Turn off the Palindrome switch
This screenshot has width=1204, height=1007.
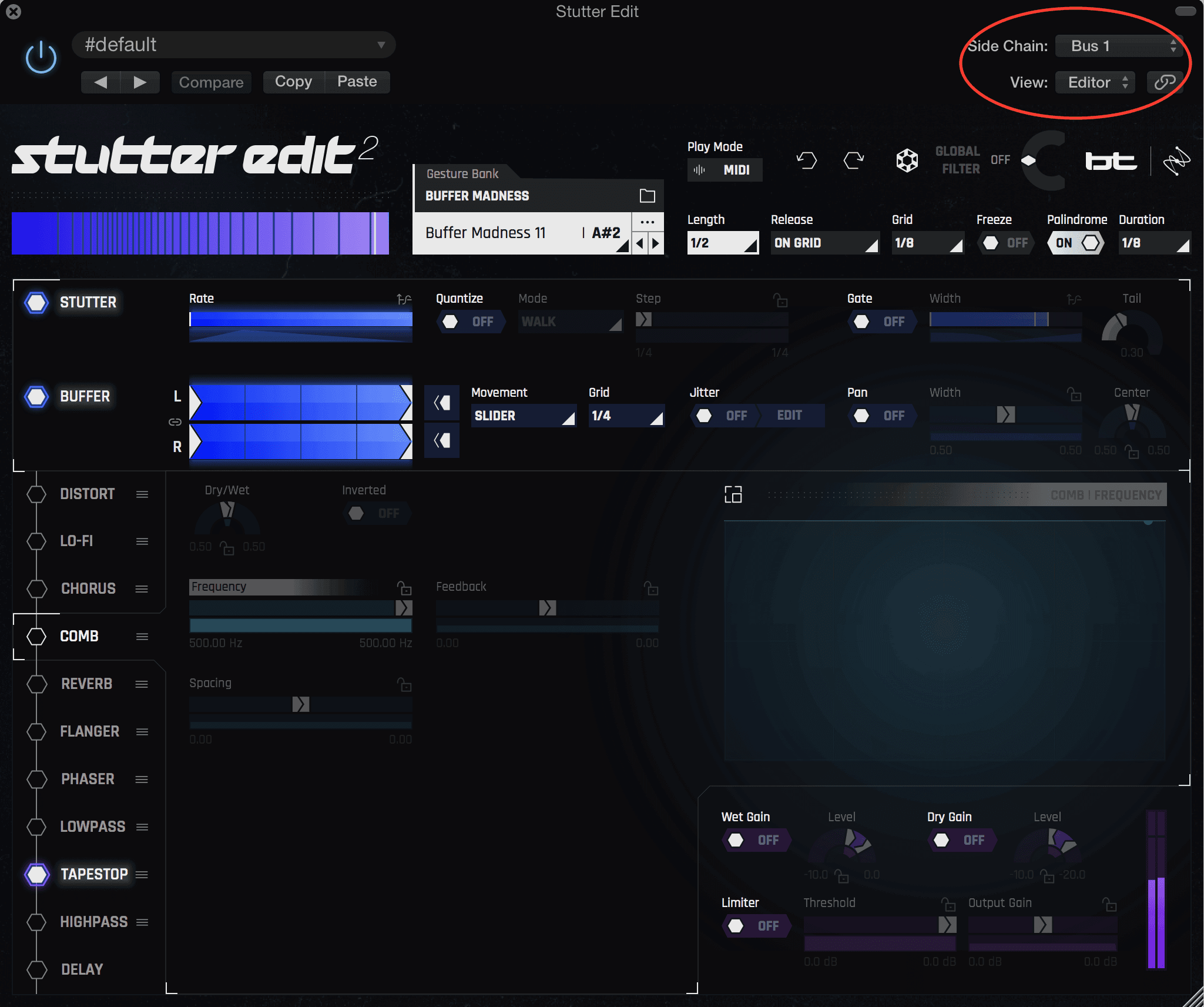pyautogui.click(x=1076, y=243)
